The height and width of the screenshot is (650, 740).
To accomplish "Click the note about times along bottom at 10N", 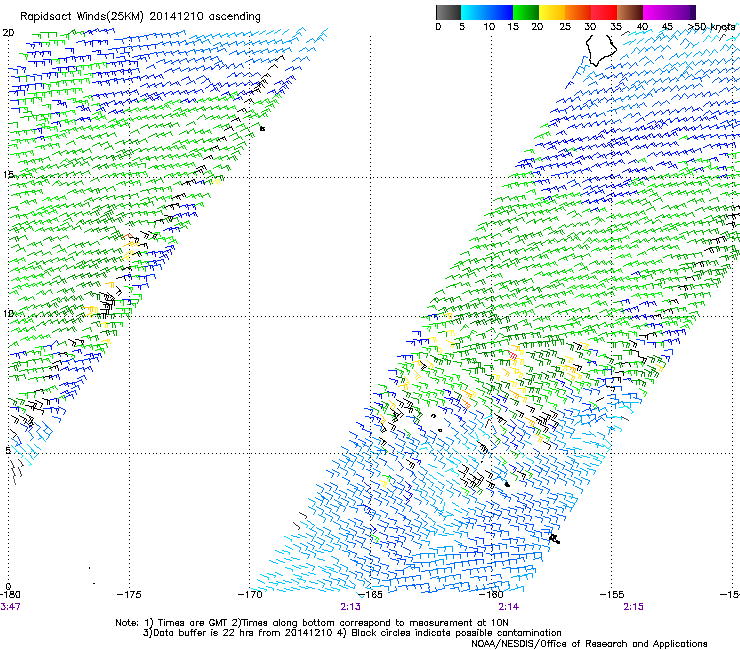I will (x=371, y=623).
